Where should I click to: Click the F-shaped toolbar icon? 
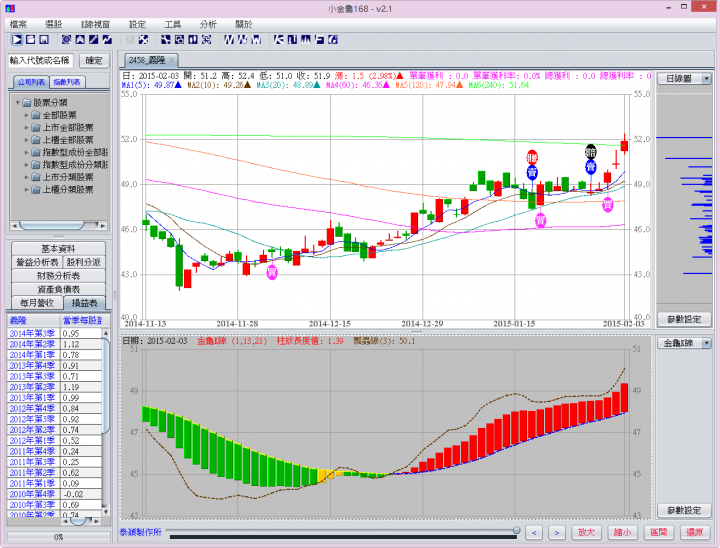coord(320,40)
